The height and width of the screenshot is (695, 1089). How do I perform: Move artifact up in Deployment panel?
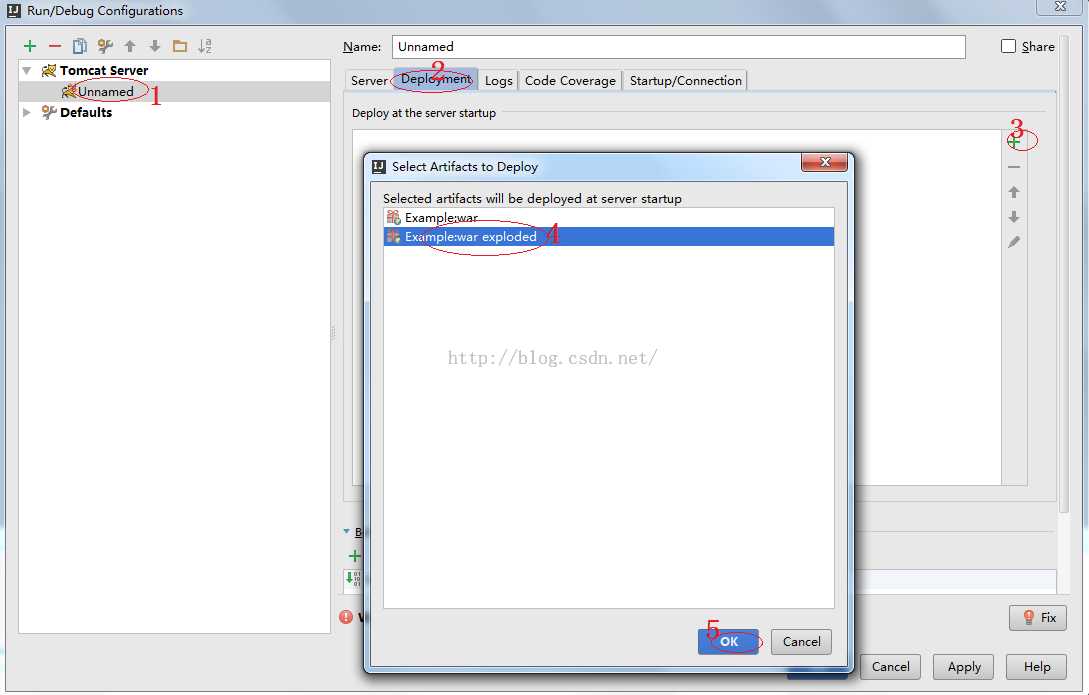1014,192
